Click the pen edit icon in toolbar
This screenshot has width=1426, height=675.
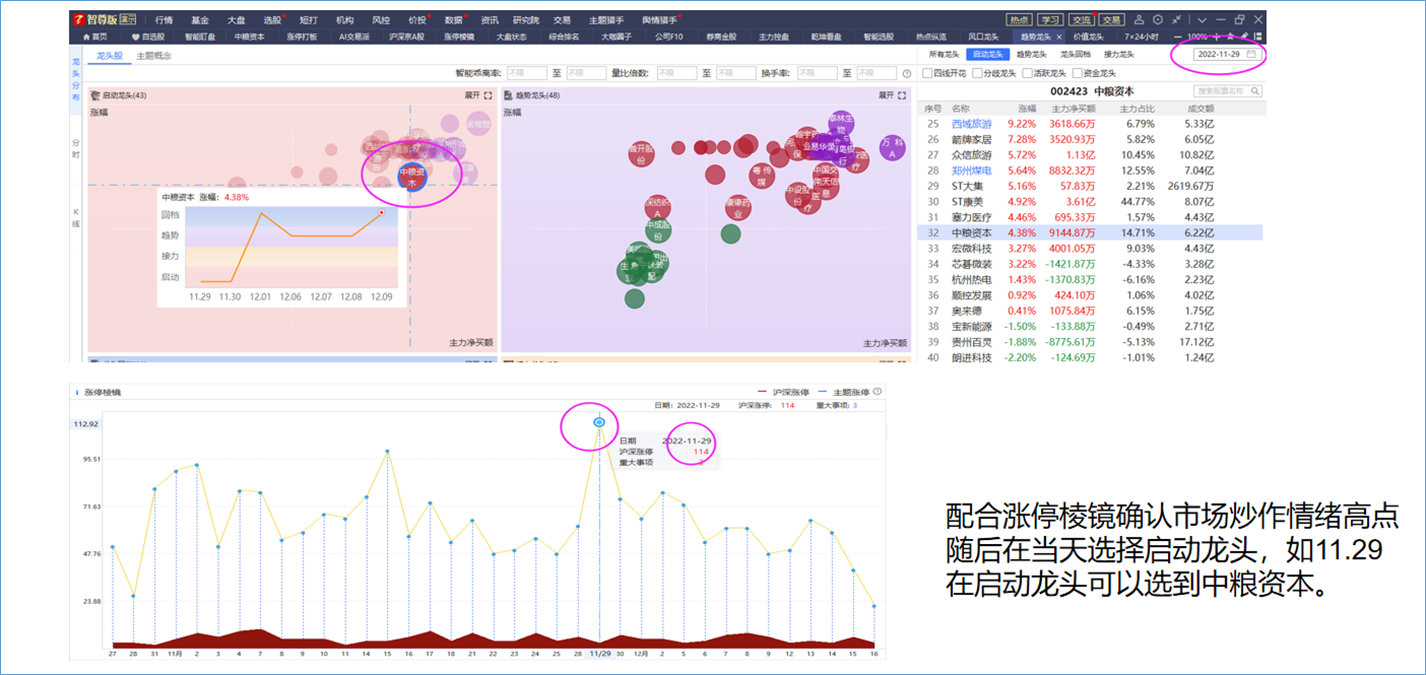1243,37
